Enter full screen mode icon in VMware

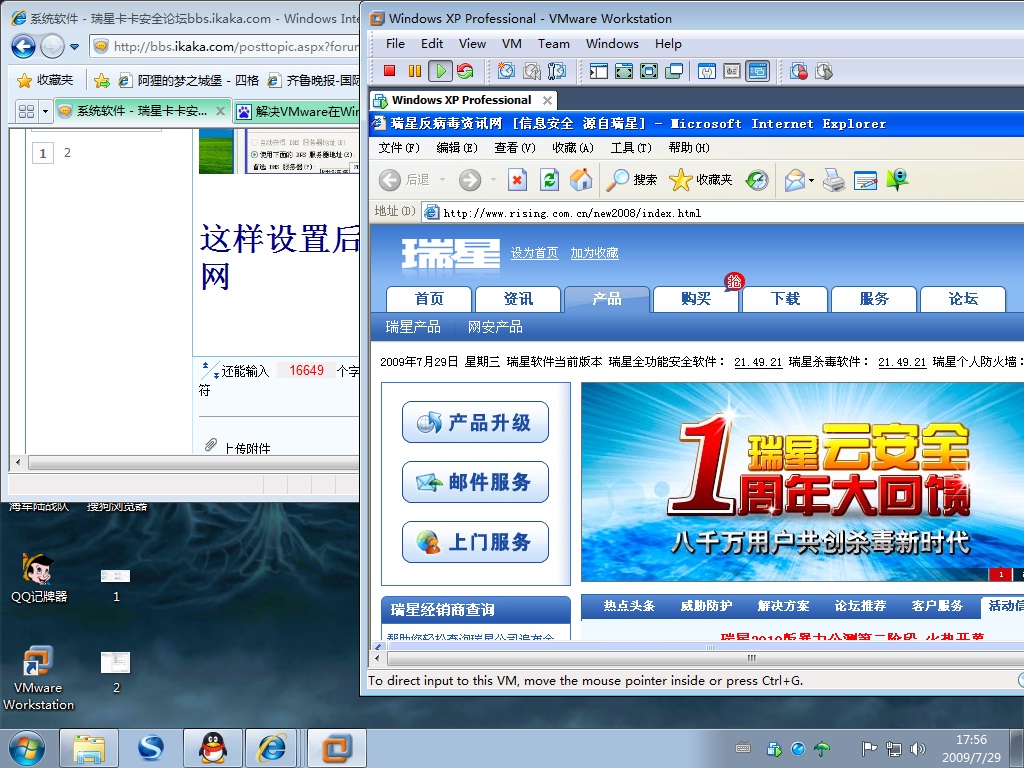648,71
